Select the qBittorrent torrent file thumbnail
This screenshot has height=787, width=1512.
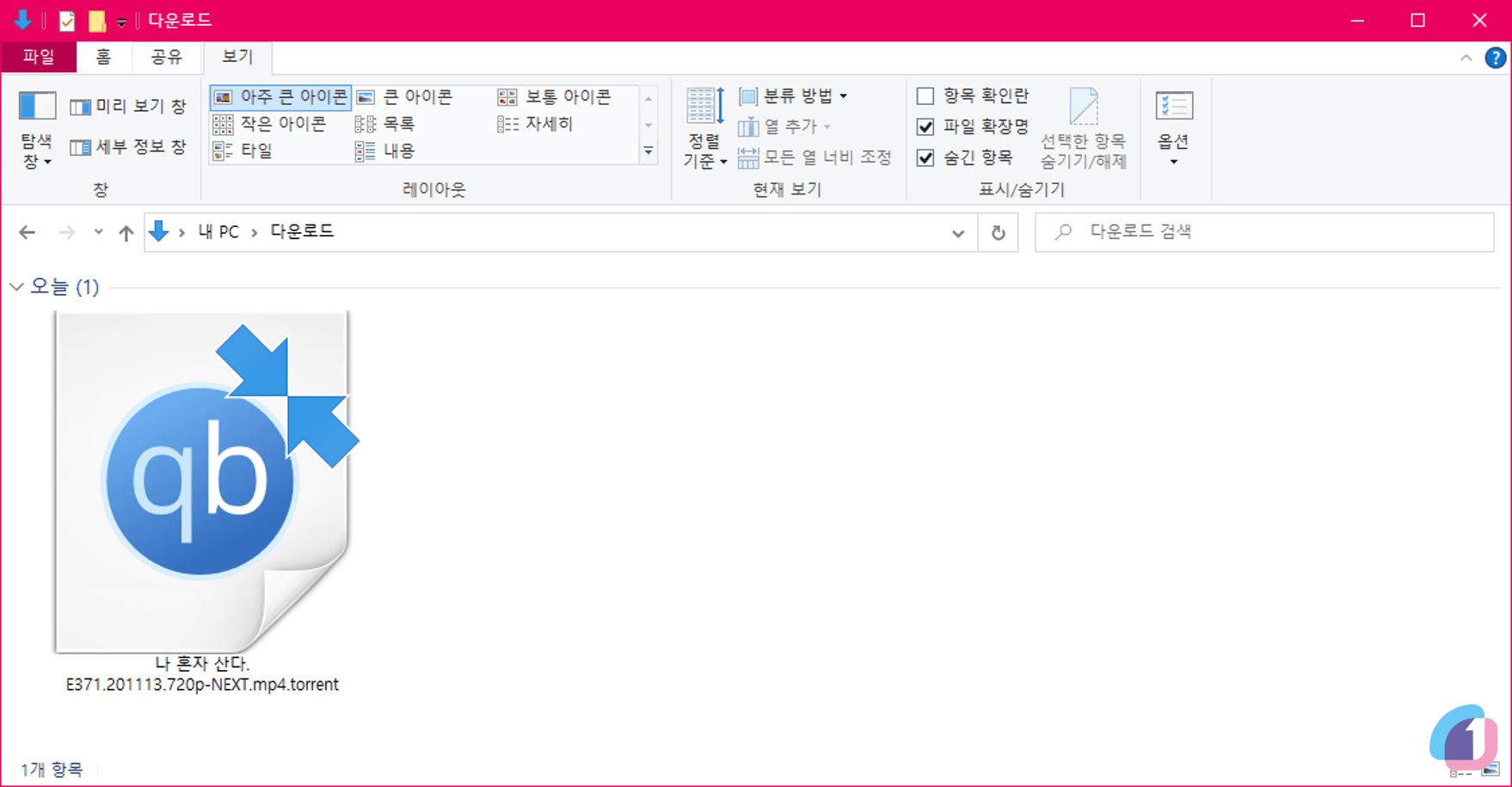click(206, 482)
